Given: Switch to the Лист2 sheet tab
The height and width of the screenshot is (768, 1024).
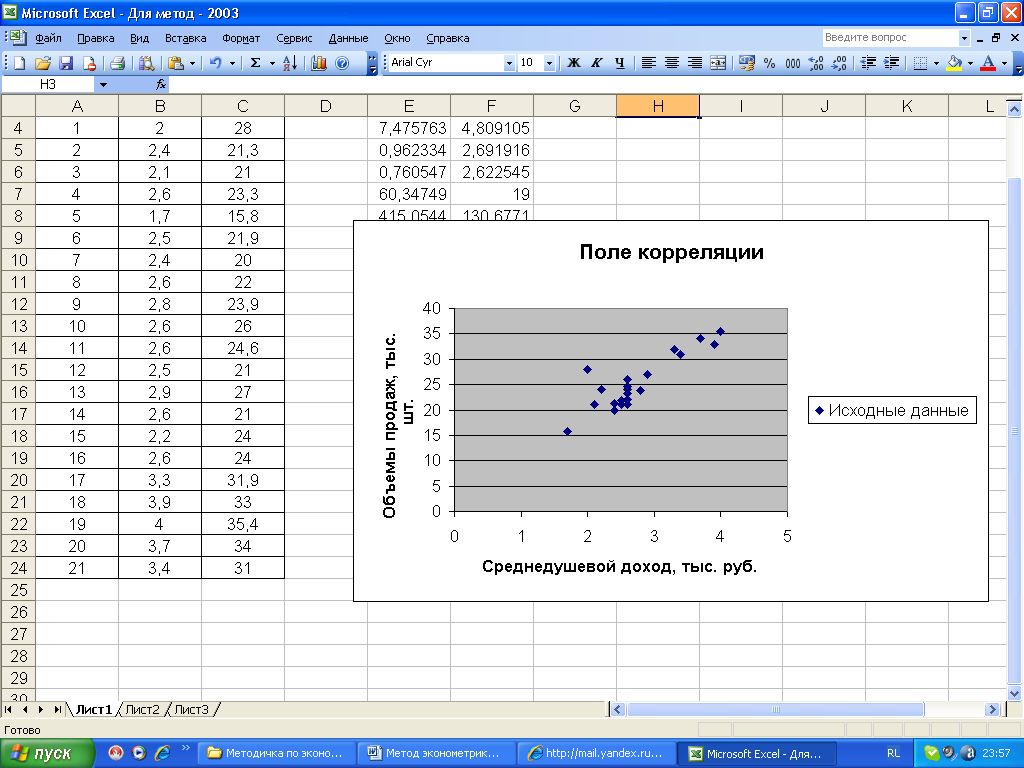Looking at the screenshot, I should pyautogui.click(x=142, y=709).
